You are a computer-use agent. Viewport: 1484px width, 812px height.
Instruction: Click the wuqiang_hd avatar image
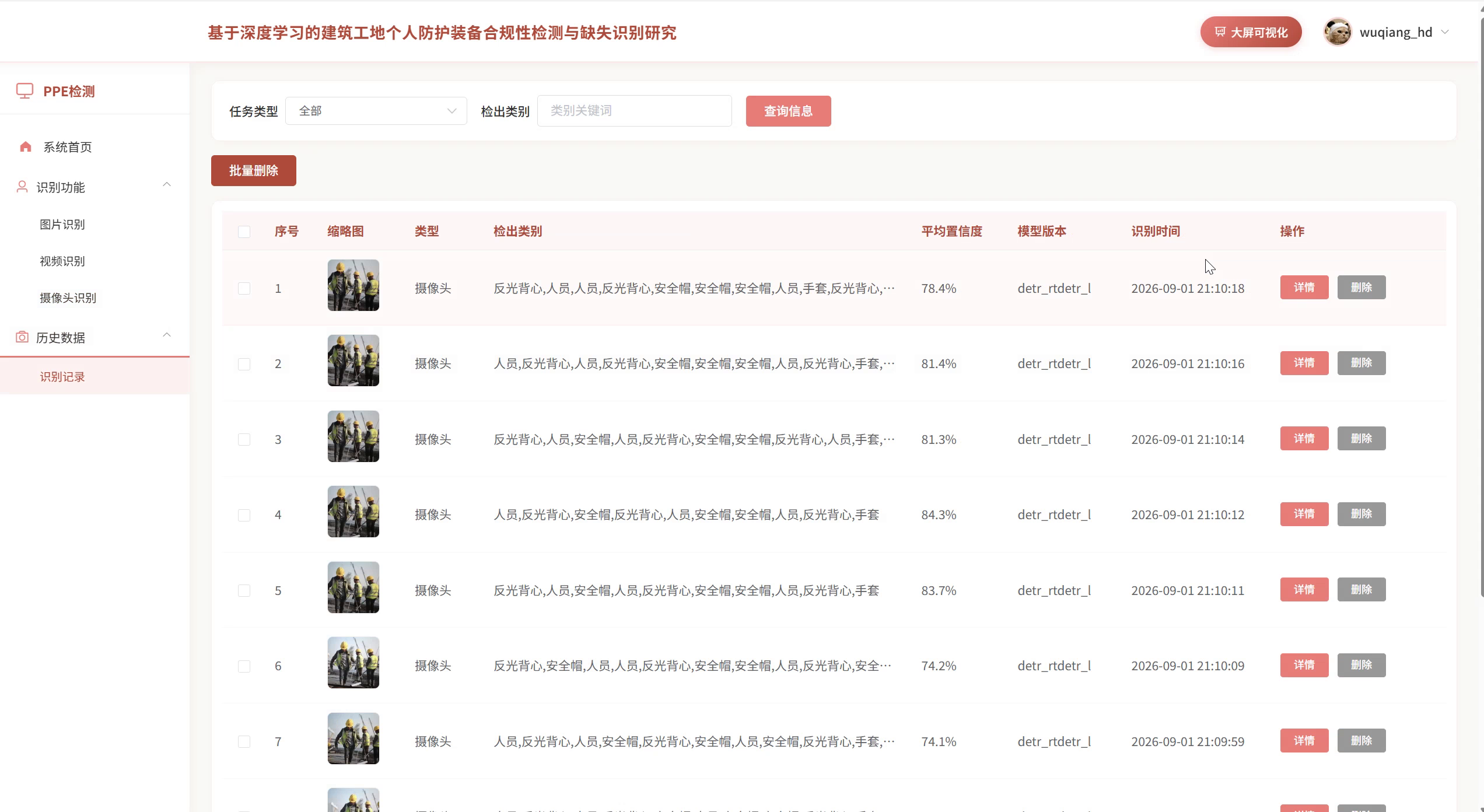(1338, 32)
